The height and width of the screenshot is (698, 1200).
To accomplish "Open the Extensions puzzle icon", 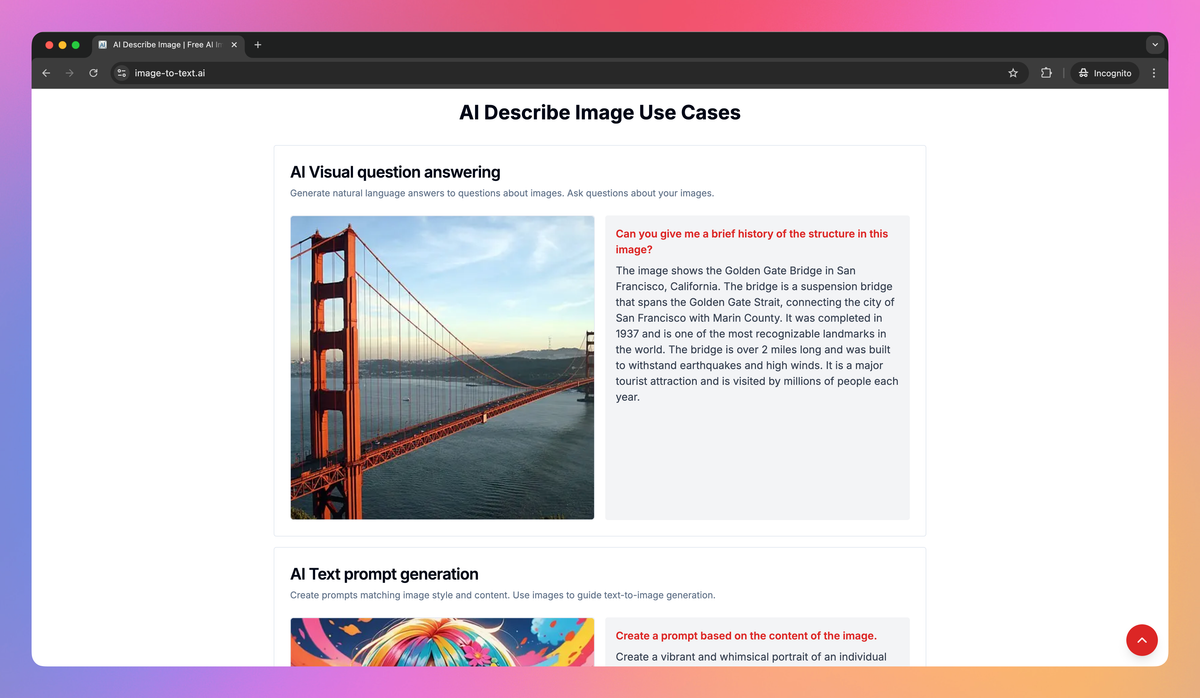I will (x=1046, y=73).
